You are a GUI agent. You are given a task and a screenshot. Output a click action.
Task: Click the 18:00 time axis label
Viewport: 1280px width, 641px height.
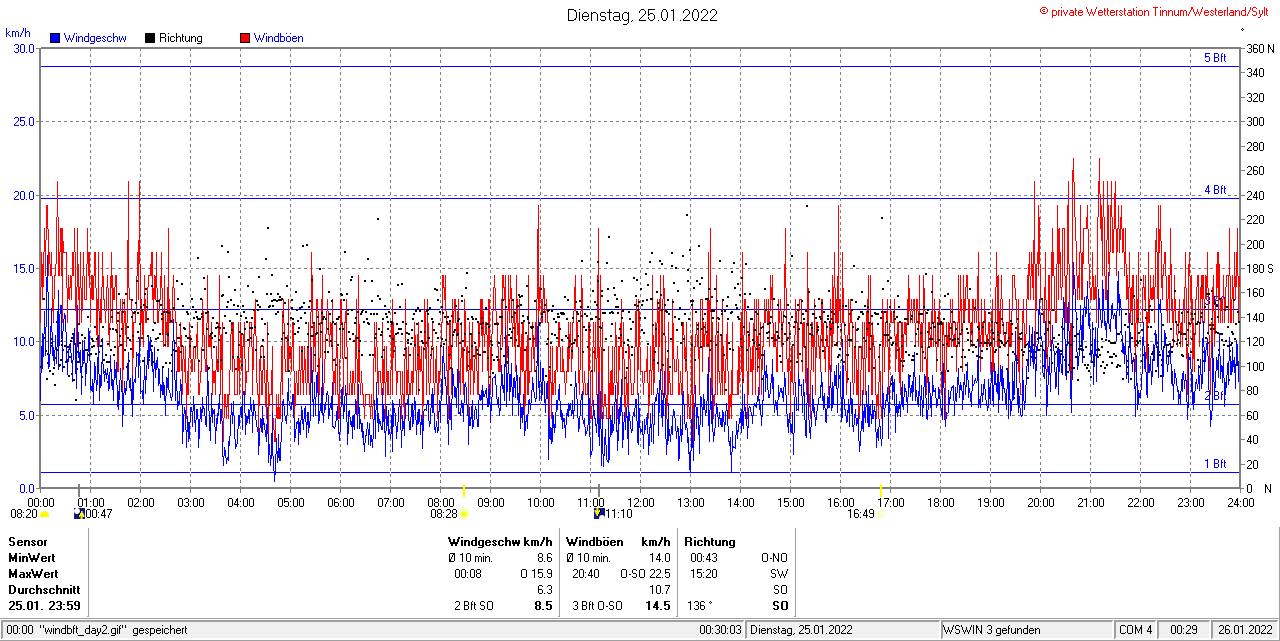coord(941,503)
